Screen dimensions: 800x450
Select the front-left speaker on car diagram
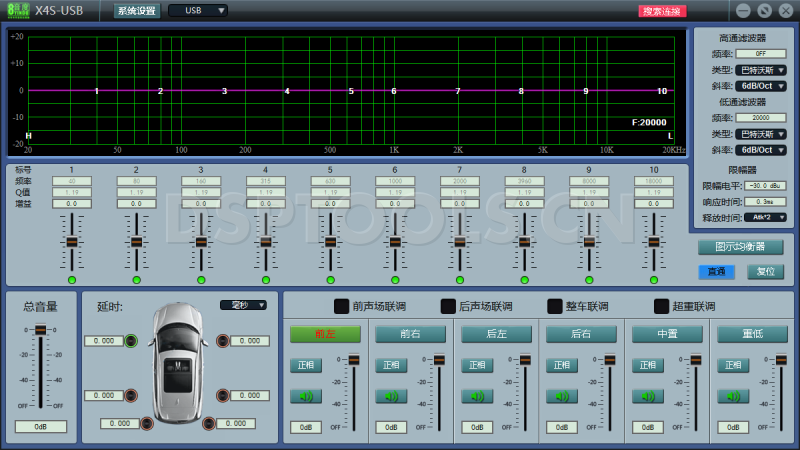point(132,341)
